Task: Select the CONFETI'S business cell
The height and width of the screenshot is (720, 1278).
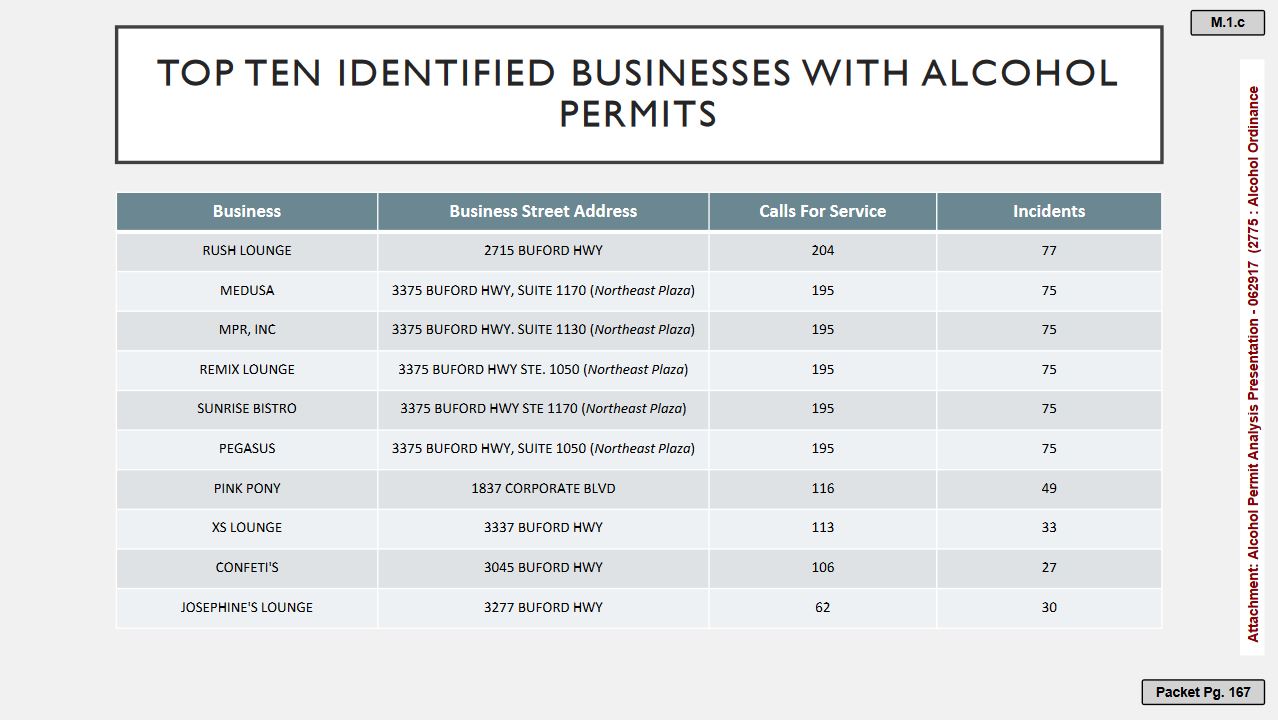Action: coord(247,567)
